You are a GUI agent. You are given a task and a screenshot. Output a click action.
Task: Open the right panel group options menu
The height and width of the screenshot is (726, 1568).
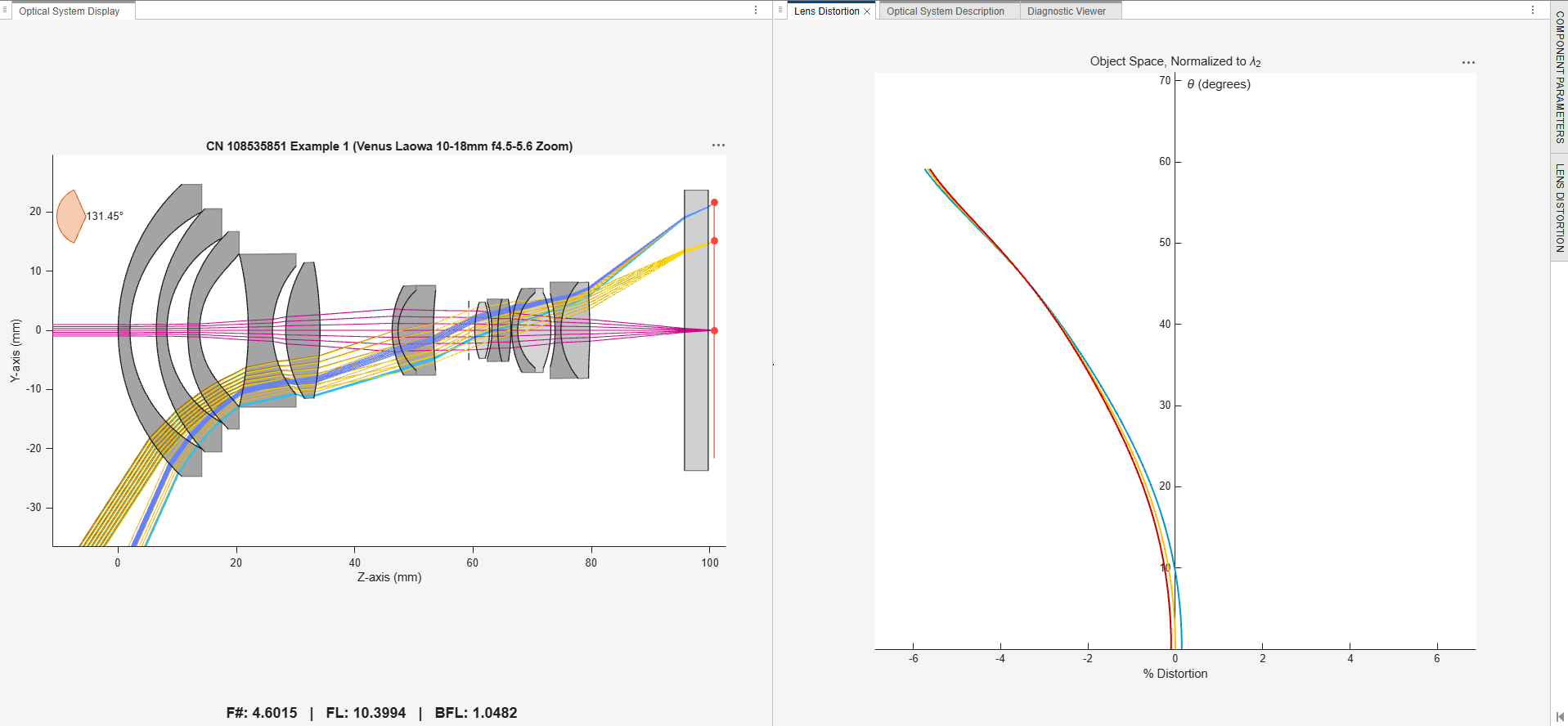[x=1533, y=11]
